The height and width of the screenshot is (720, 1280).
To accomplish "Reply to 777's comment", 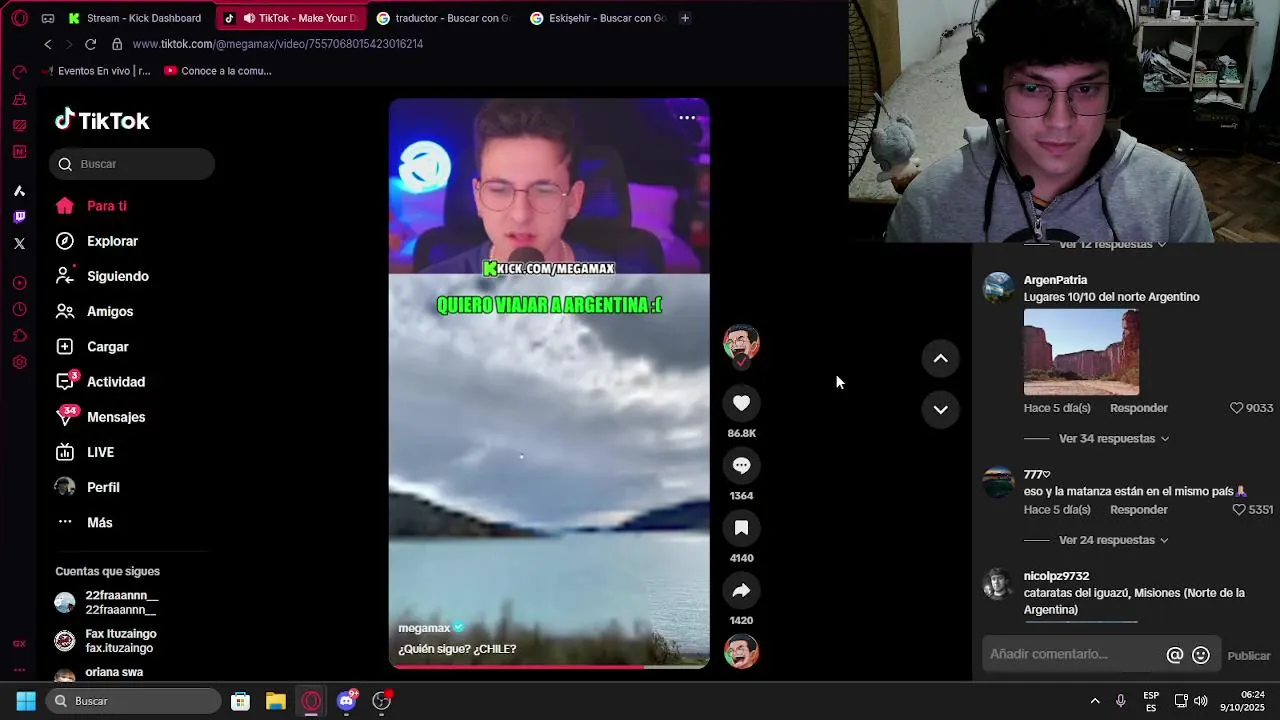I will pyautogui.click(x=1138, y=510).
